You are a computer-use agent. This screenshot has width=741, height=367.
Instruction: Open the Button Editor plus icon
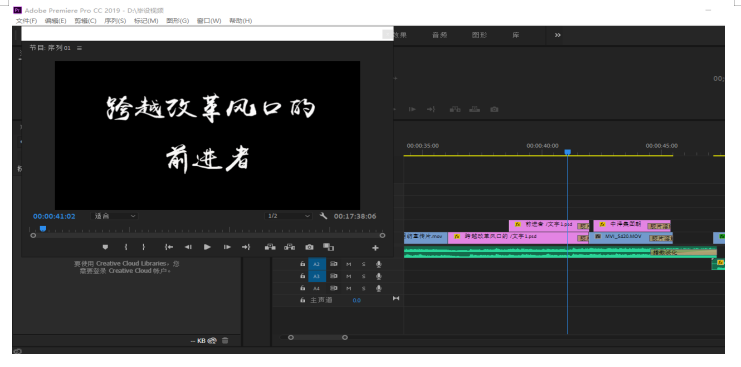(375, 248)
